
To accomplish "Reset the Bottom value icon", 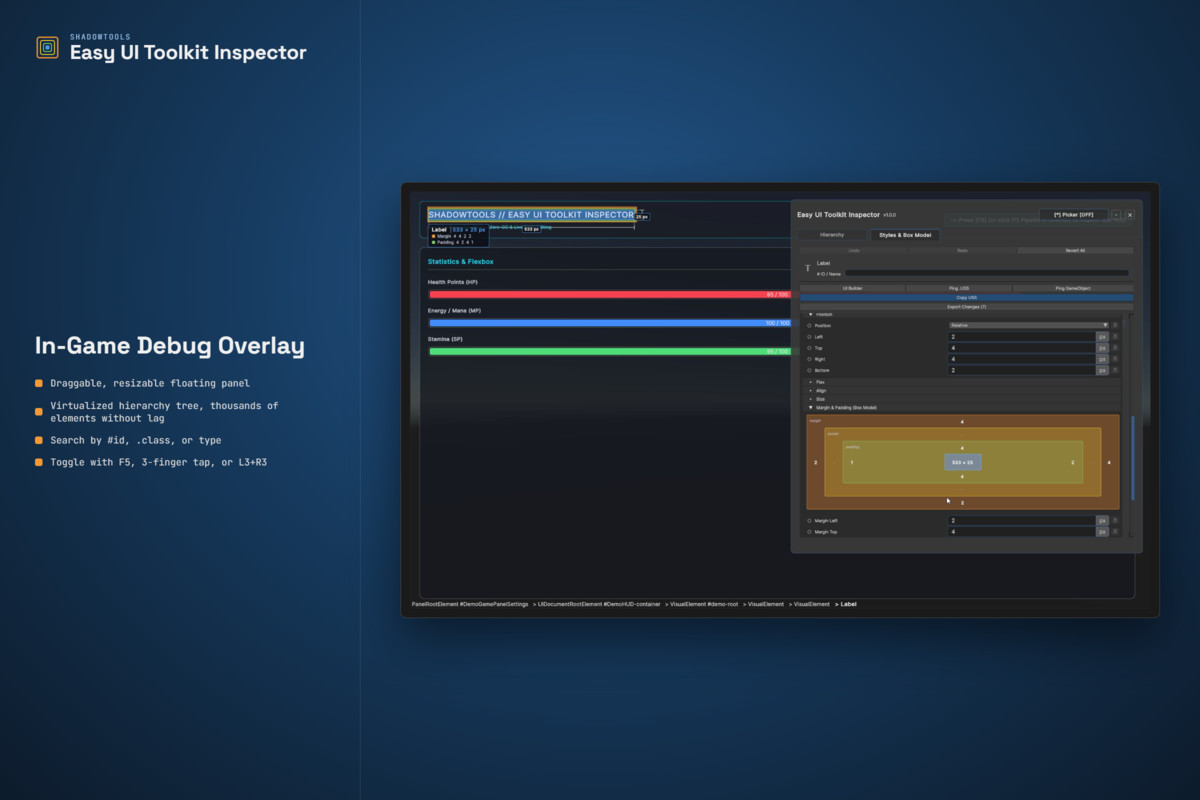I will pos(1115,370).
